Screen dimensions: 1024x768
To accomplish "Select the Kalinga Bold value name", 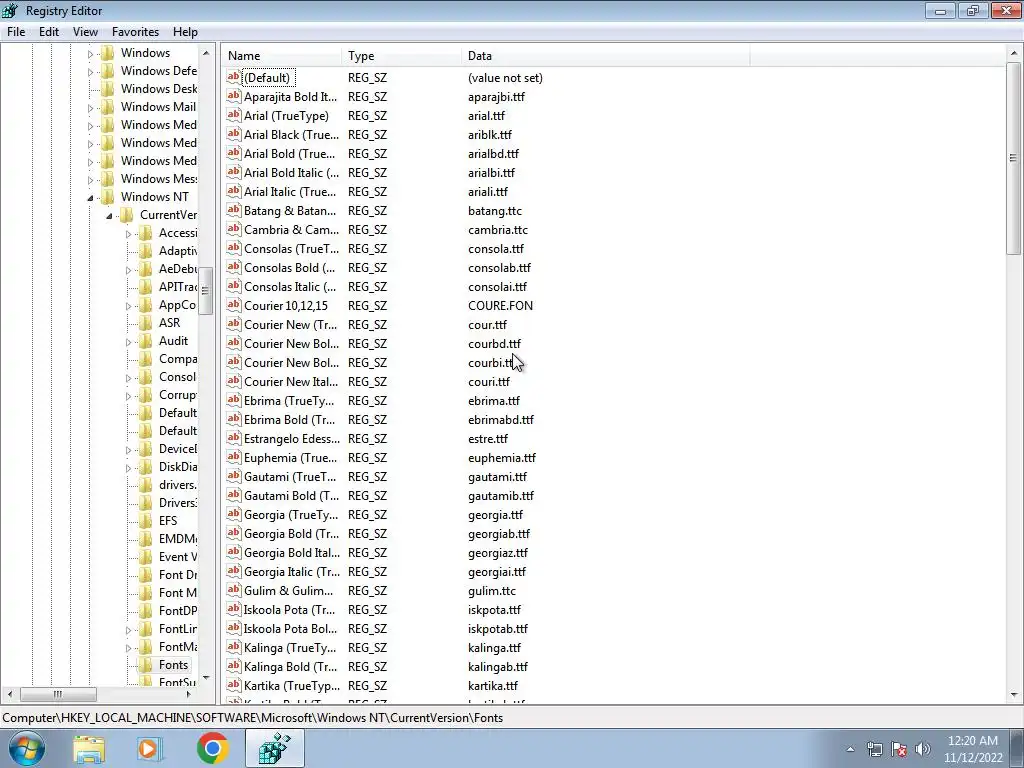I will [x=291, y=667].
